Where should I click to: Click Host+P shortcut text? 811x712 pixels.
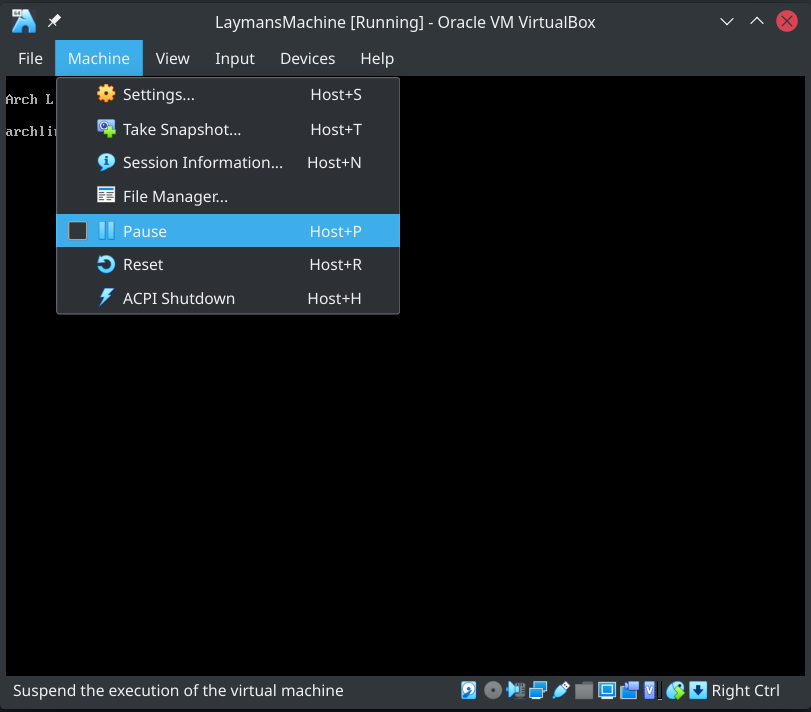tap(336, 231)
